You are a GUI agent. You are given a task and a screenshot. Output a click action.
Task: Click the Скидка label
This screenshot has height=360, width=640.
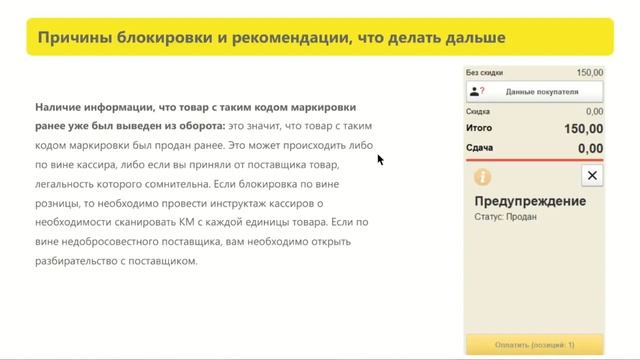tap(478, 111)
